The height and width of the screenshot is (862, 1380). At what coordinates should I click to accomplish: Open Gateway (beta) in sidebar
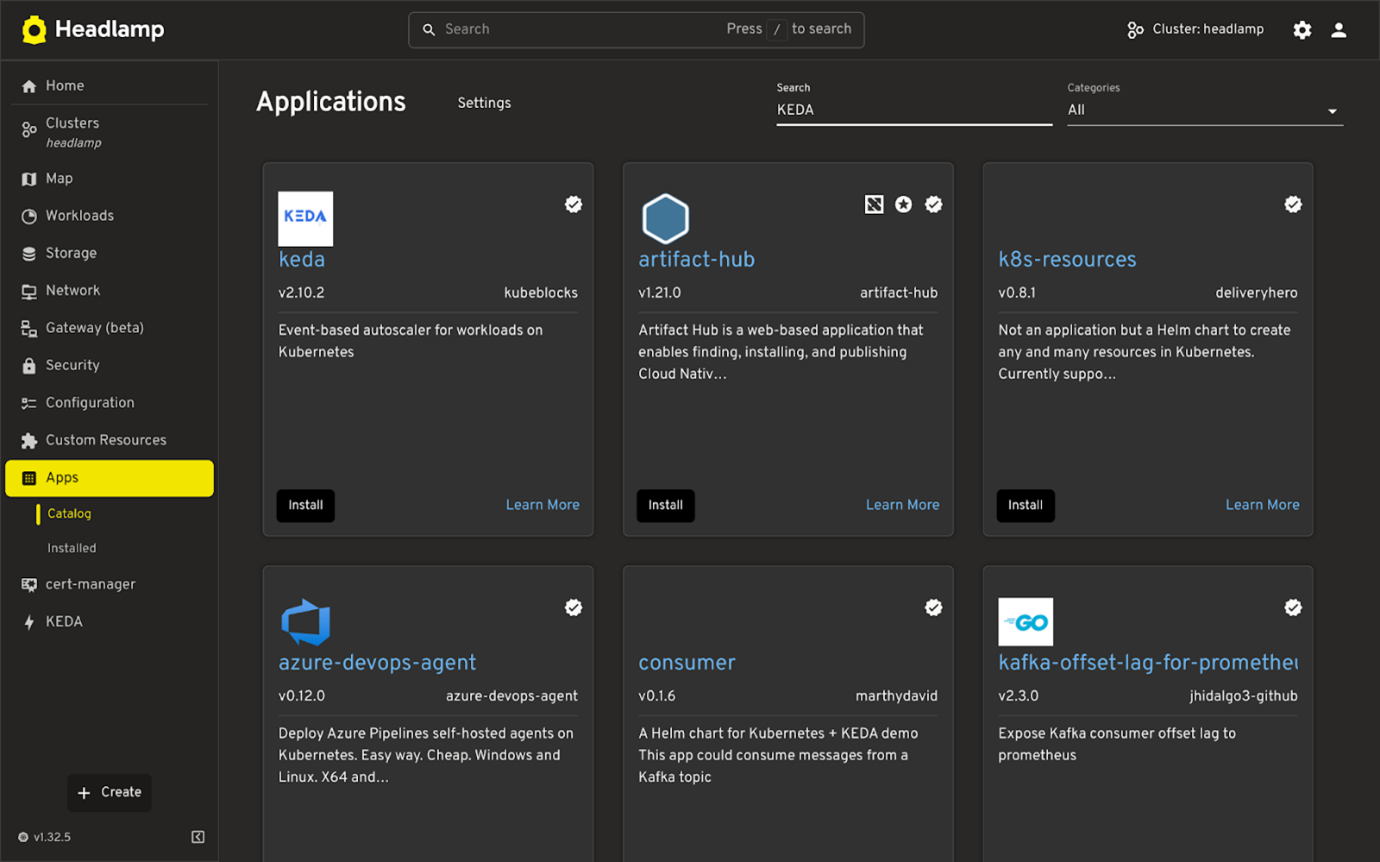[x=109, y=328]
